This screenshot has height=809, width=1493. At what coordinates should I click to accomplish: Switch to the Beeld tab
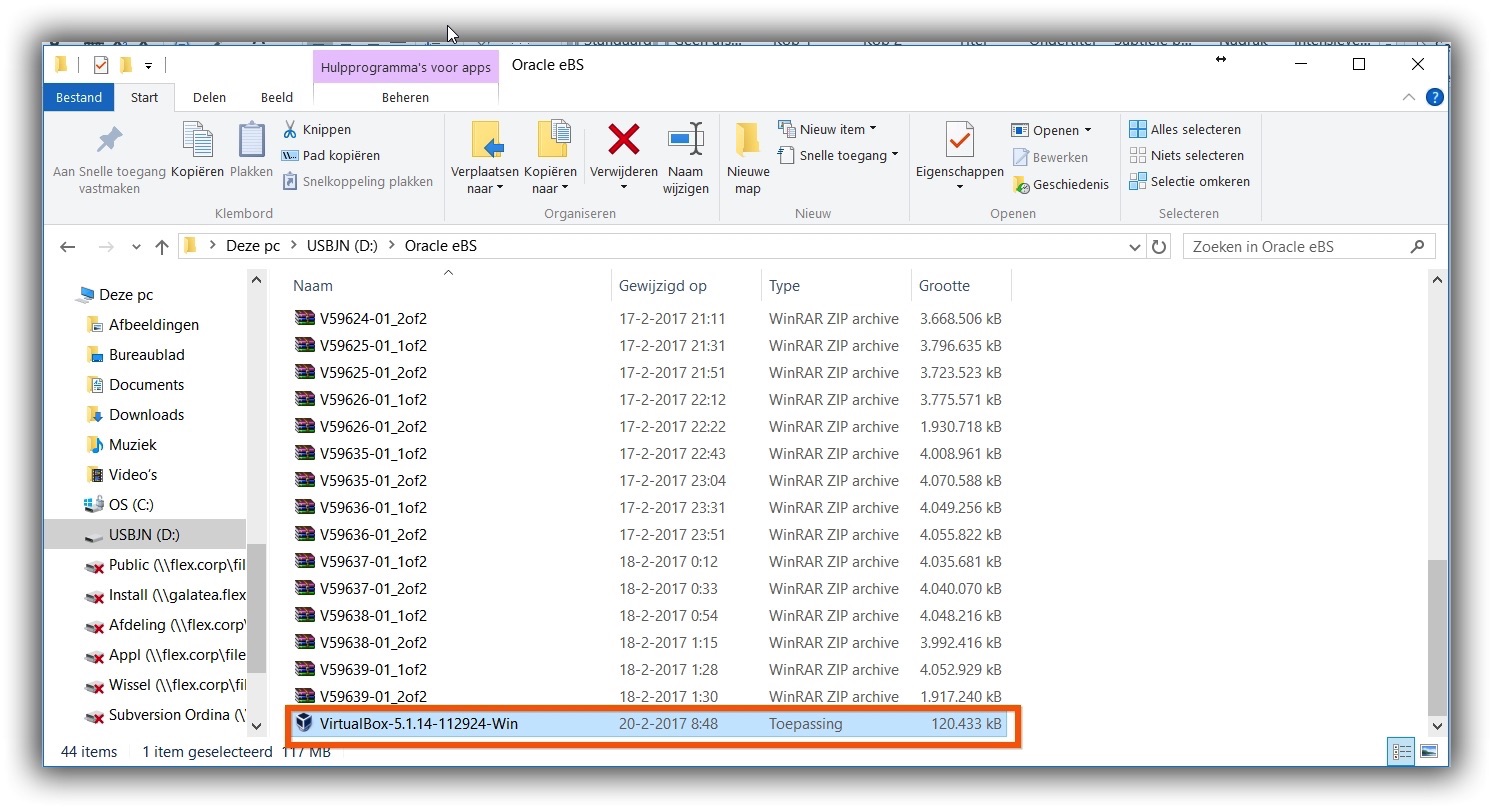pos(277,97)
